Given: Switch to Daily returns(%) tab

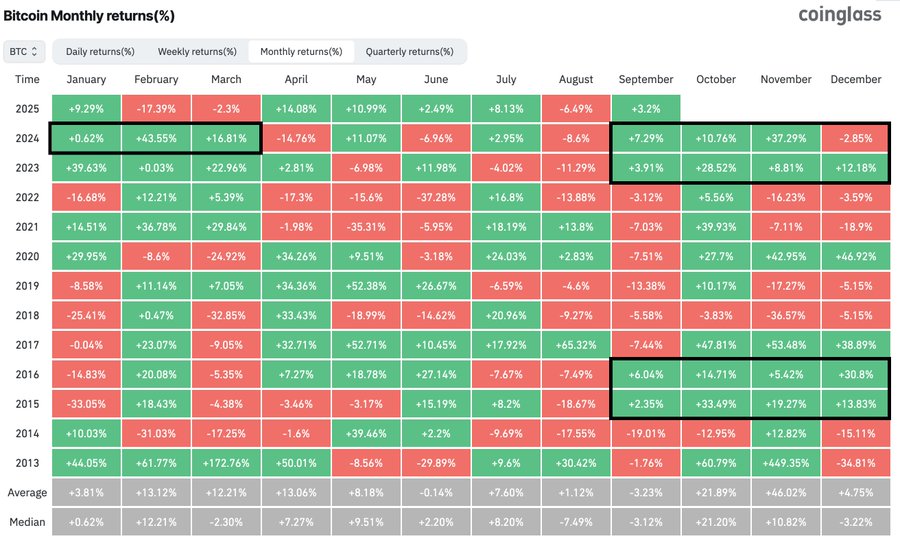Looking at the screenshot, I should click(x=100, y=51).
